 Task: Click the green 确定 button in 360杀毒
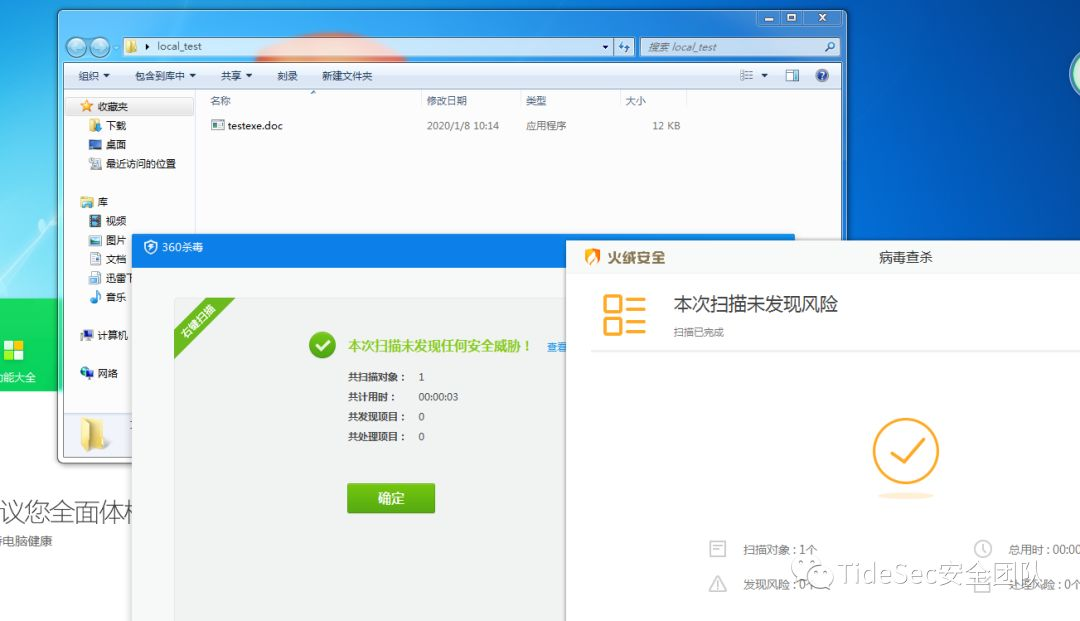(391, 498)
